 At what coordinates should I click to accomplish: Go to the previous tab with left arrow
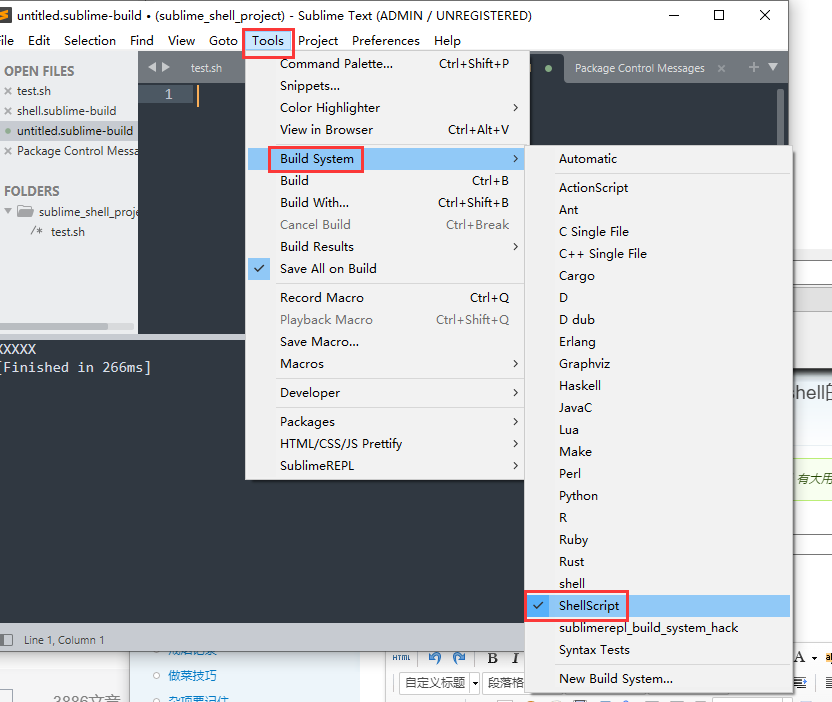tap(152, 67)
